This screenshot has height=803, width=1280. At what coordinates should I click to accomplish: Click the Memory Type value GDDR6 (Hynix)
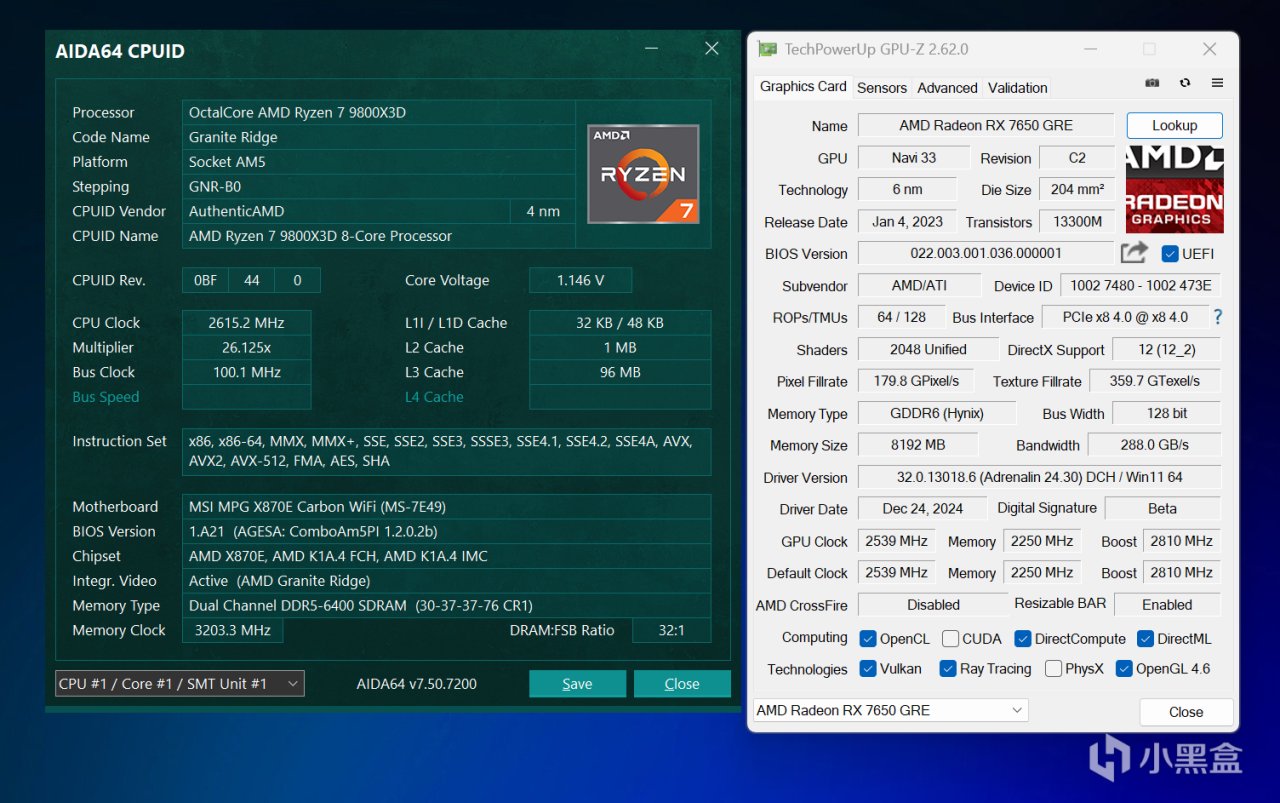tap(937, 413)
